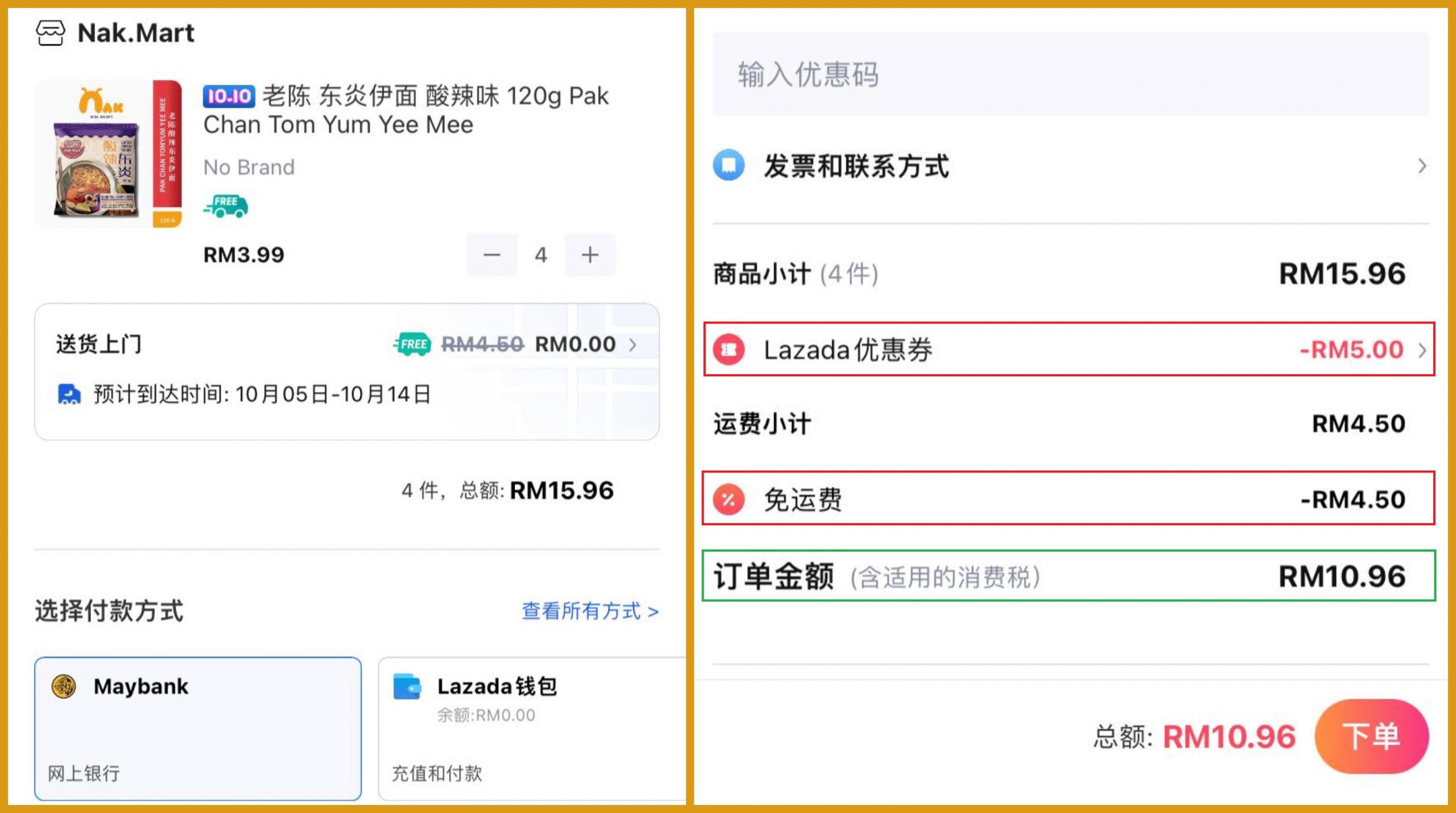1456x813 pixels.
Task: Increase item quantity with plus button
Action: pyautogui.click(x=590, y=255)
